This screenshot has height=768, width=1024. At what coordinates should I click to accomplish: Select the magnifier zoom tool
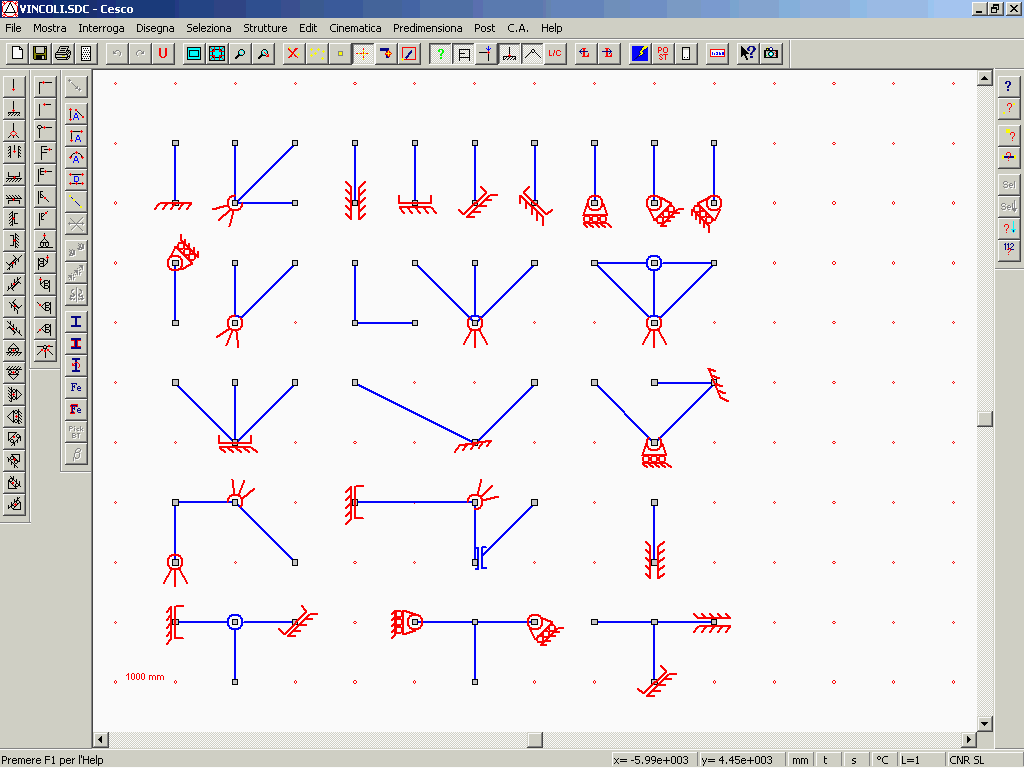tap(240, 53)
